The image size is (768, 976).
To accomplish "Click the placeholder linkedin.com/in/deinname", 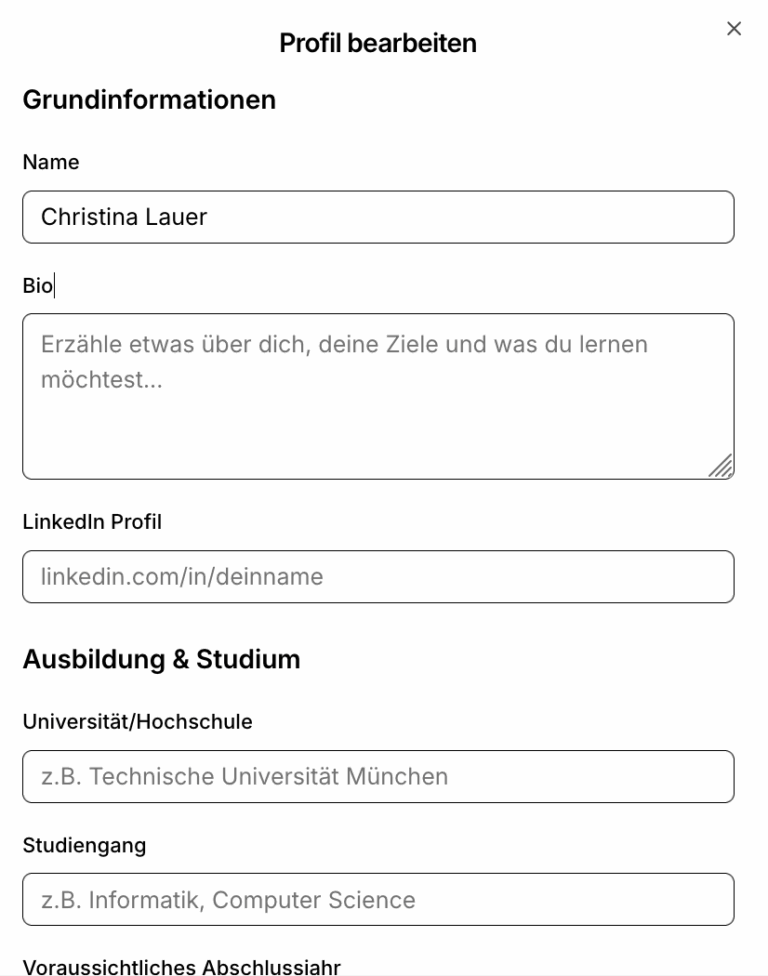I will click(181, 576).
